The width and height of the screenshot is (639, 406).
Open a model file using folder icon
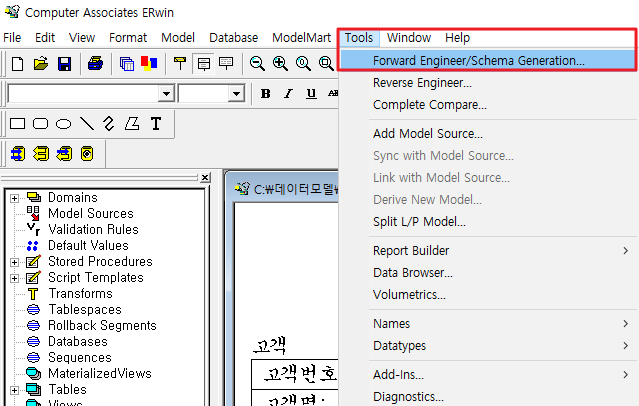pyautogui.click(x=41, y=64)
